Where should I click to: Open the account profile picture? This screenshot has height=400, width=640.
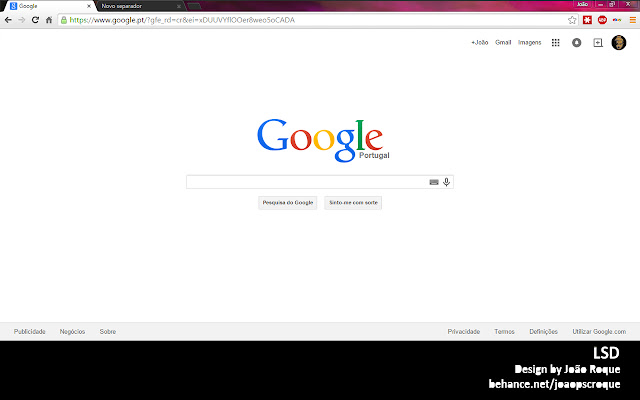click(619, 42)
